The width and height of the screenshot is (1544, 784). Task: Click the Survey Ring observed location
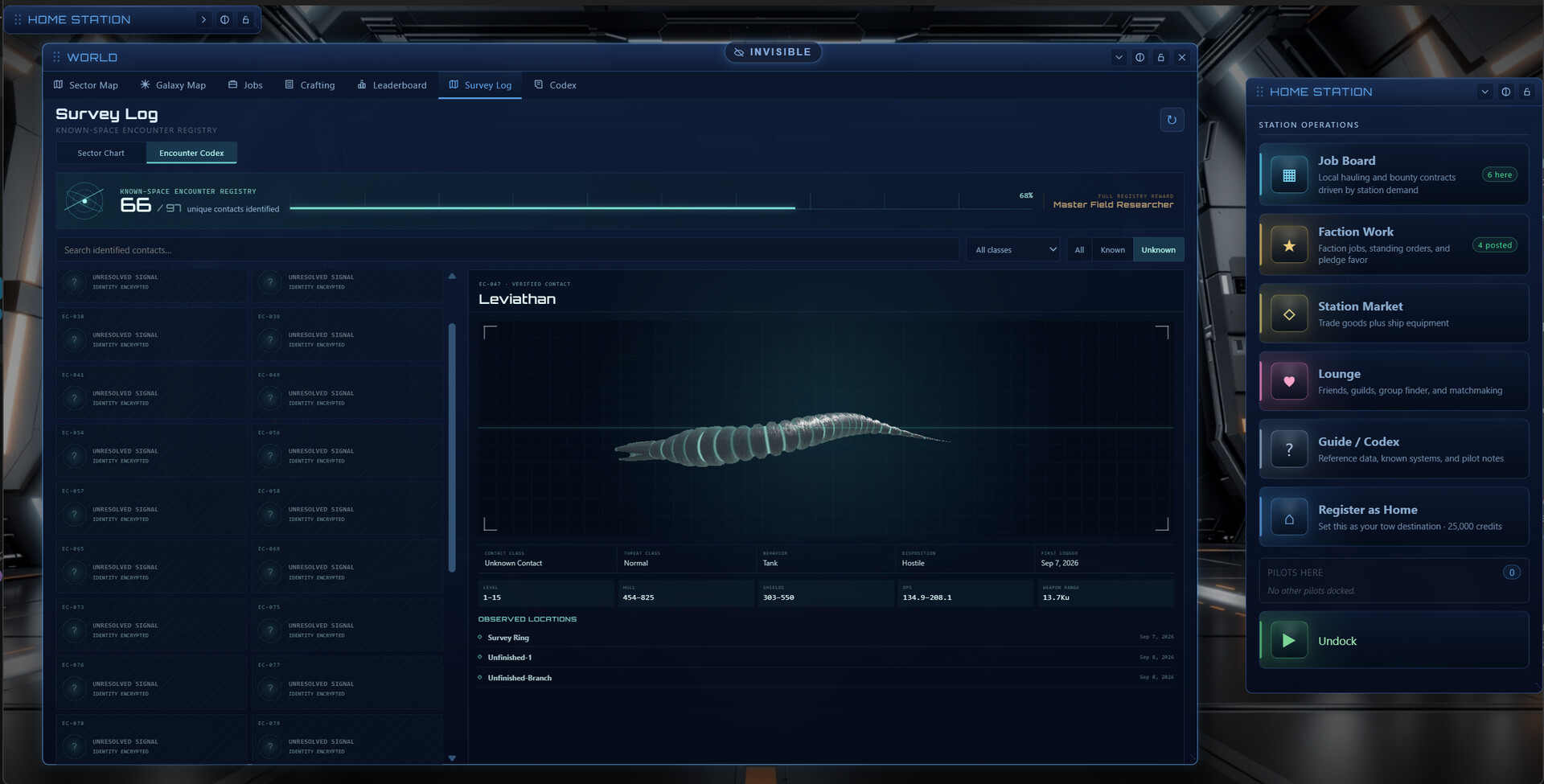click(826, 638)
